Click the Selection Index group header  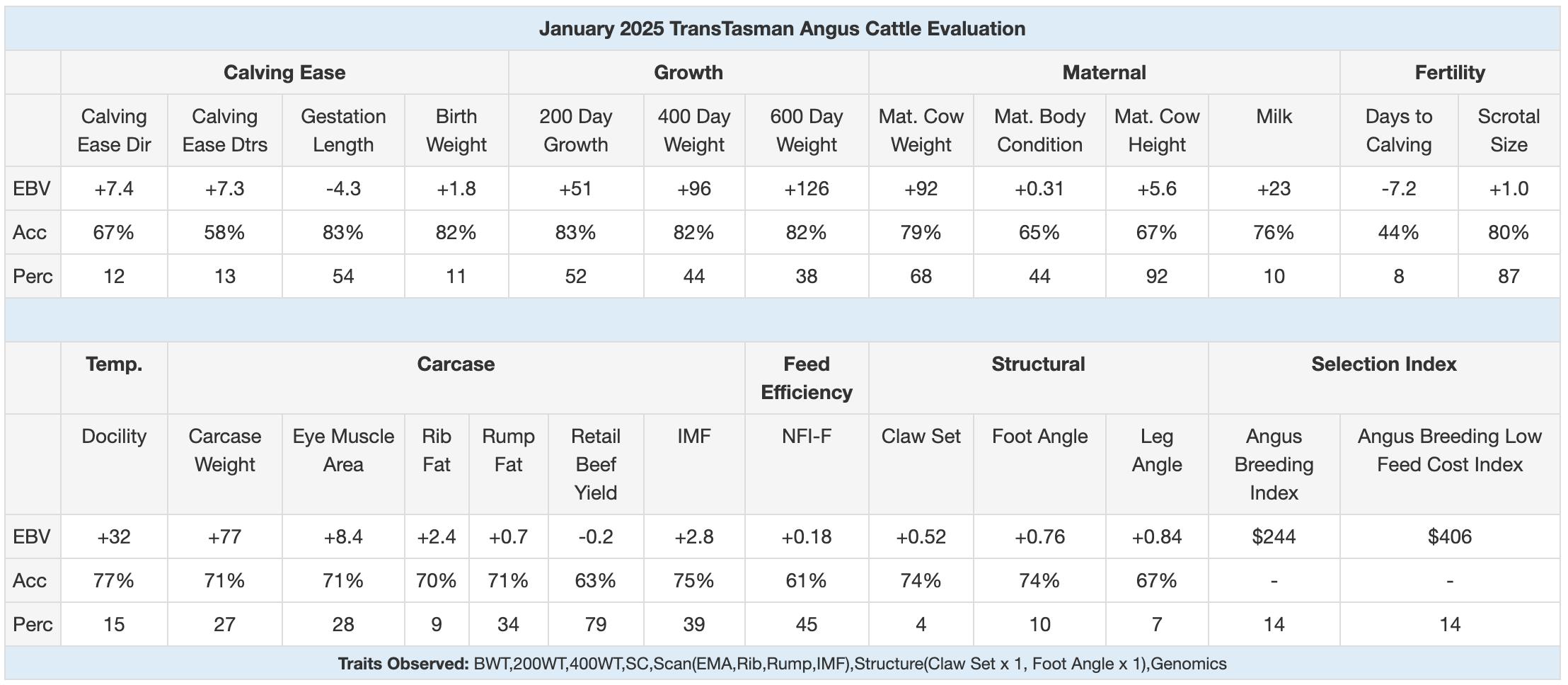[x=1383, y=364]
